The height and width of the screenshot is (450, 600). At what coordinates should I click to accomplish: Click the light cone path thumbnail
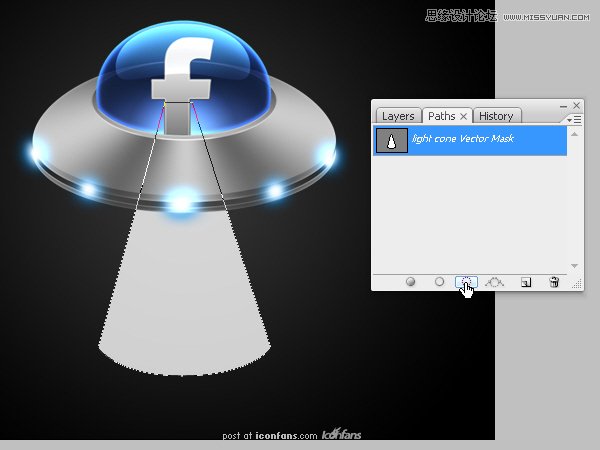point(392,141)
